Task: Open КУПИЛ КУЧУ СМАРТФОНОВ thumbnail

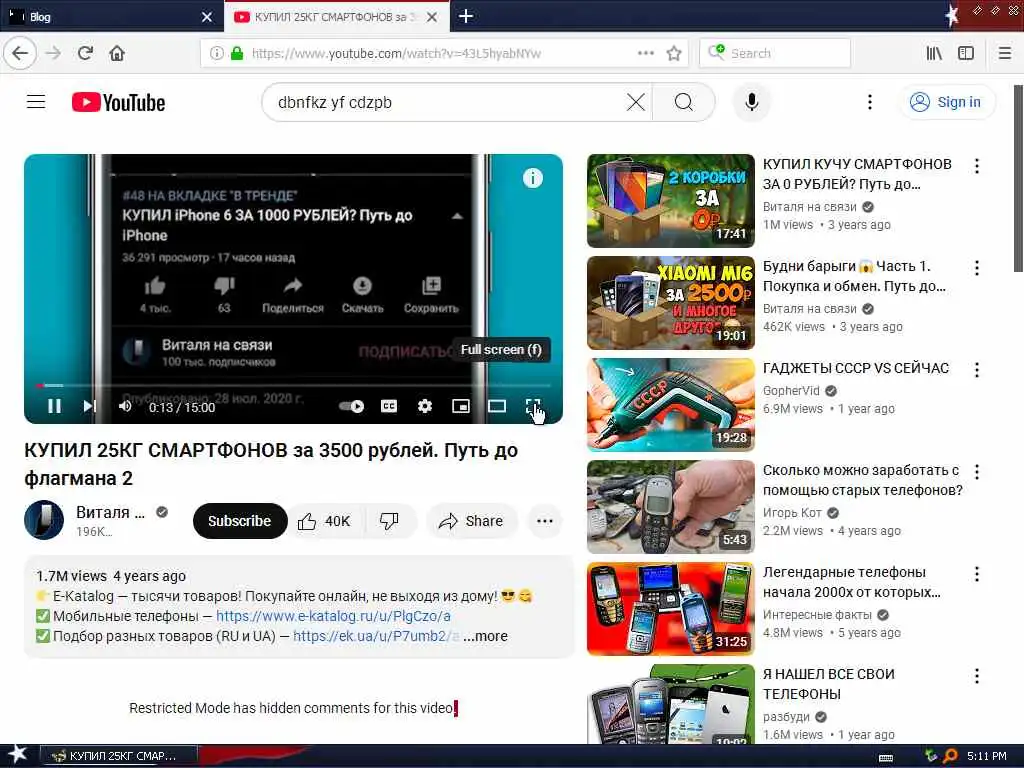Action: coord(671,200)
